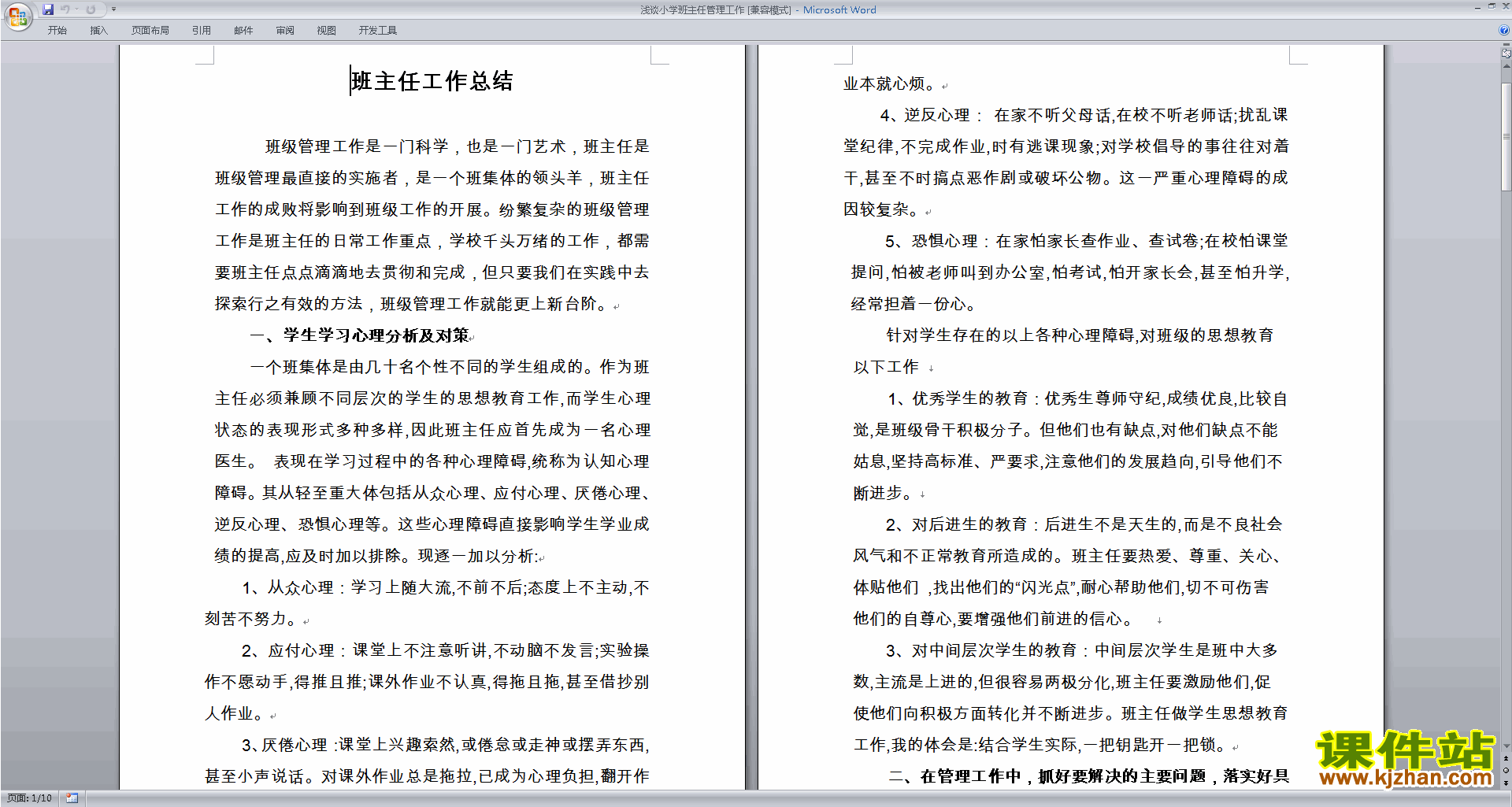This screenshot has width=1512, height=807.
Task: Restore down the Word window
Action: click(1492, 6)
